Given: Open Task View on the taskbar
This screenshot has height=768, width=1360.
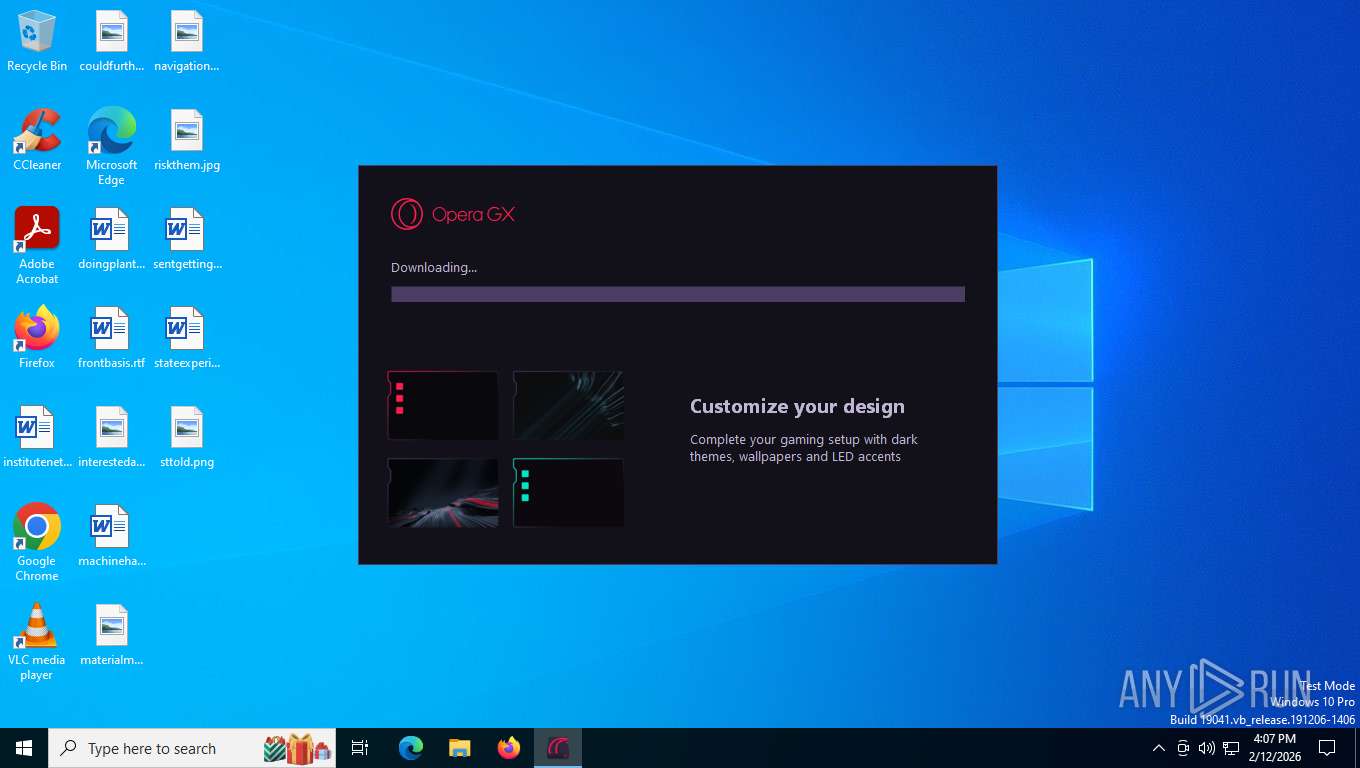Looking at the screenshot, I should coord(360,748).
